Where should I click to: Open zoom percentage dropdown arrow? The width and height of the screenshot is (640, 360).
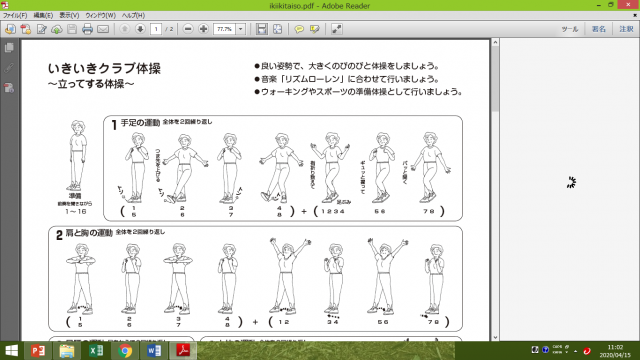coord(240,29)
